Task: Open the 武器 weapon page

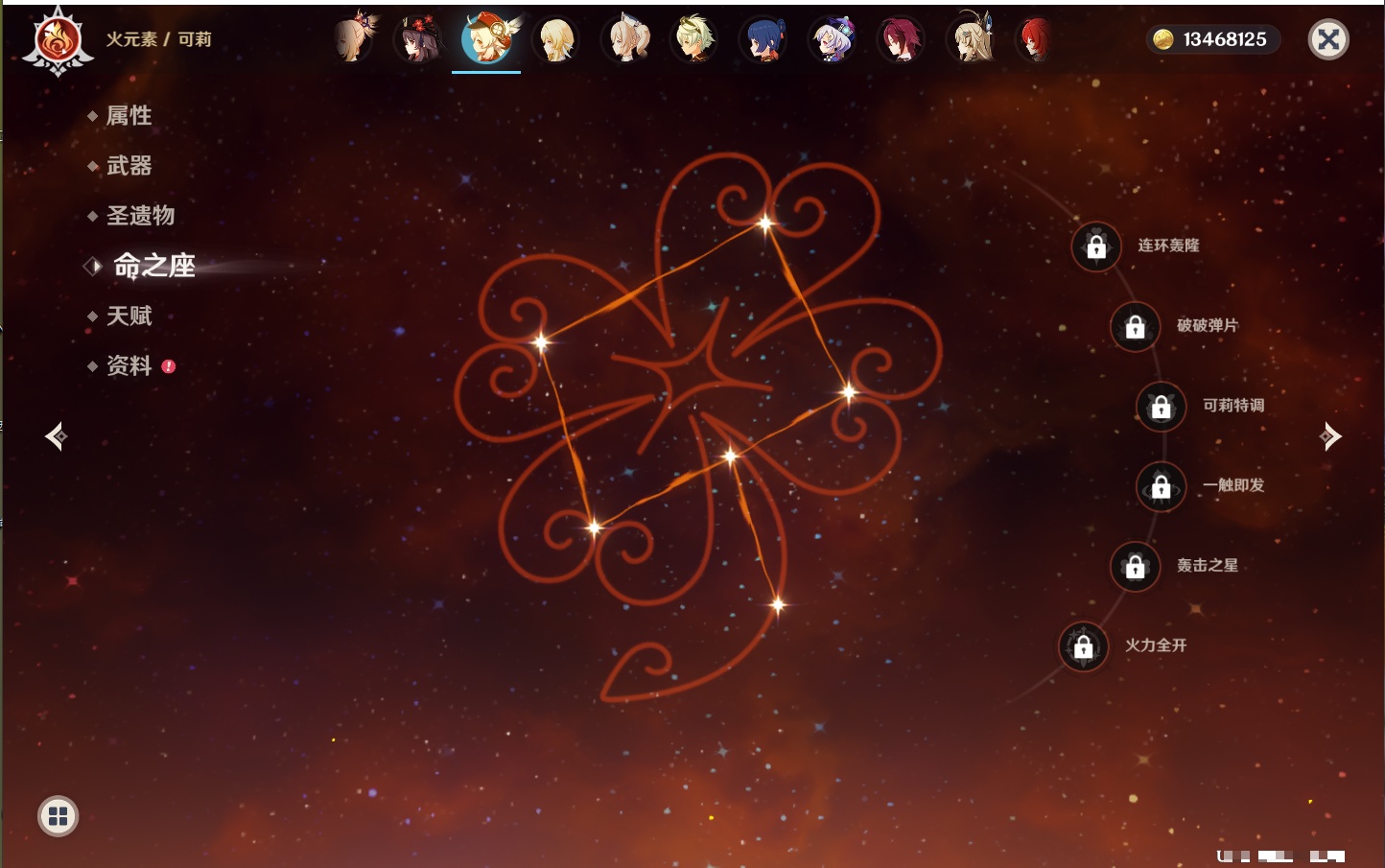Action: (129, 166)
